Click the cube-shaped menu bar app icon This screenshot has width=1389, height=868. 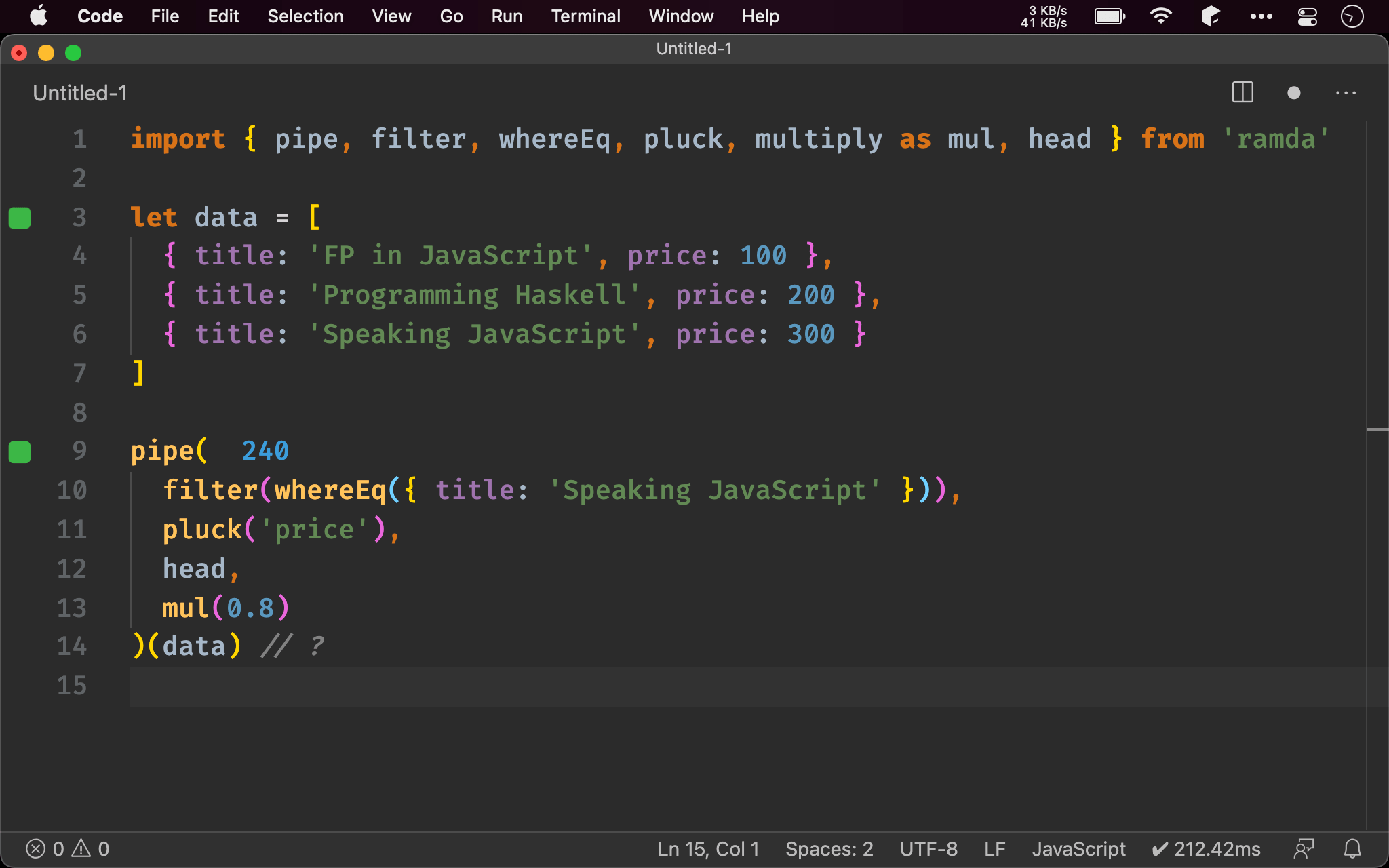coord(1211,16)
